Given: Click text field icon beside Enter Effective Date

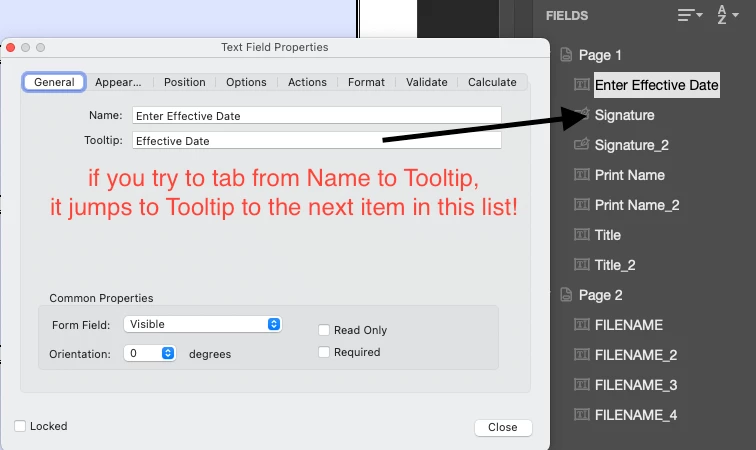Looking at the screenshot, I should 581,84.
